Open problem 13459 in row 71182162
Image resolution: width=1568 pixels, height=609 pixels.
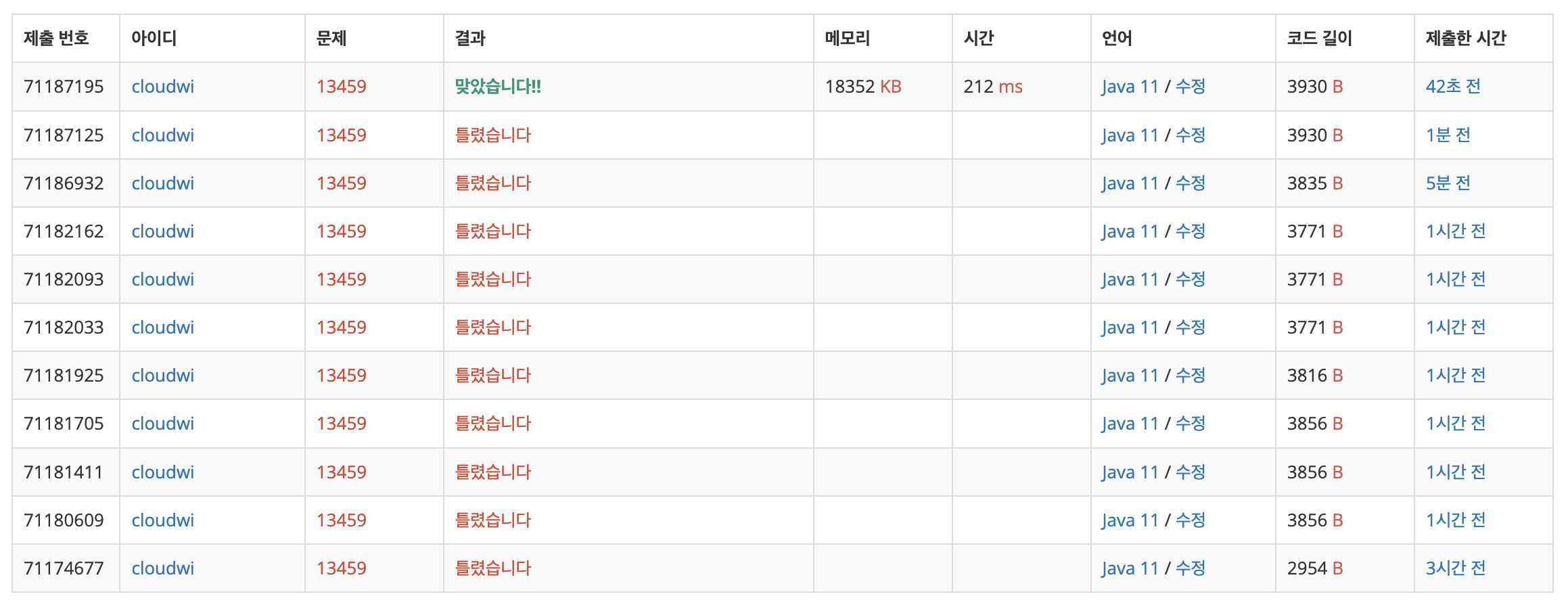(341, 231)
